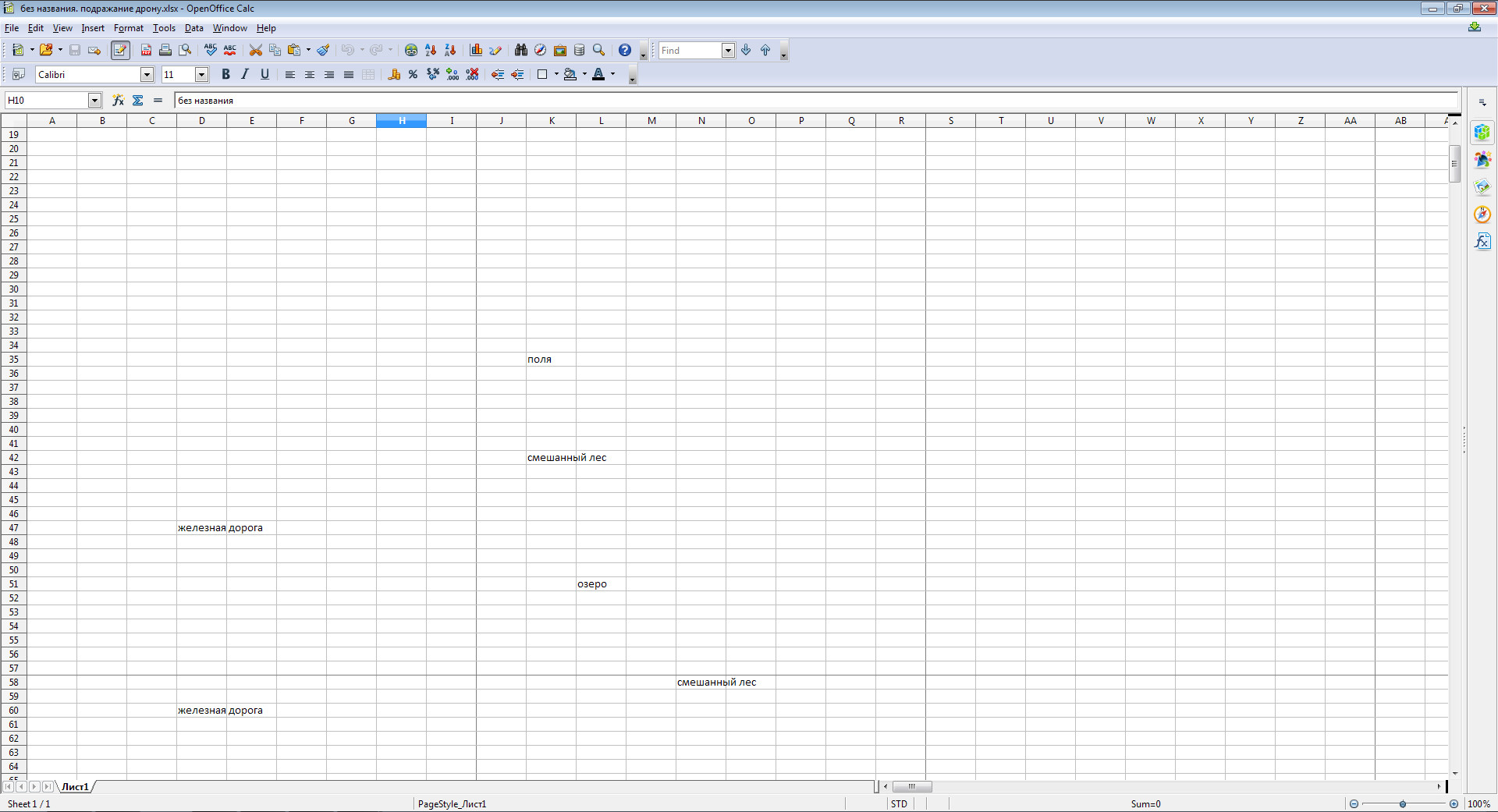Open the Edit menu
1498x812 pixels.
36,28
